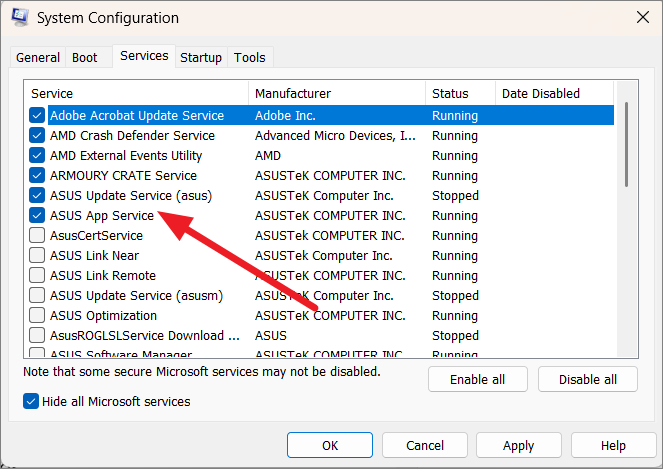
Task: Click the Cancel button
Action: 425,445
